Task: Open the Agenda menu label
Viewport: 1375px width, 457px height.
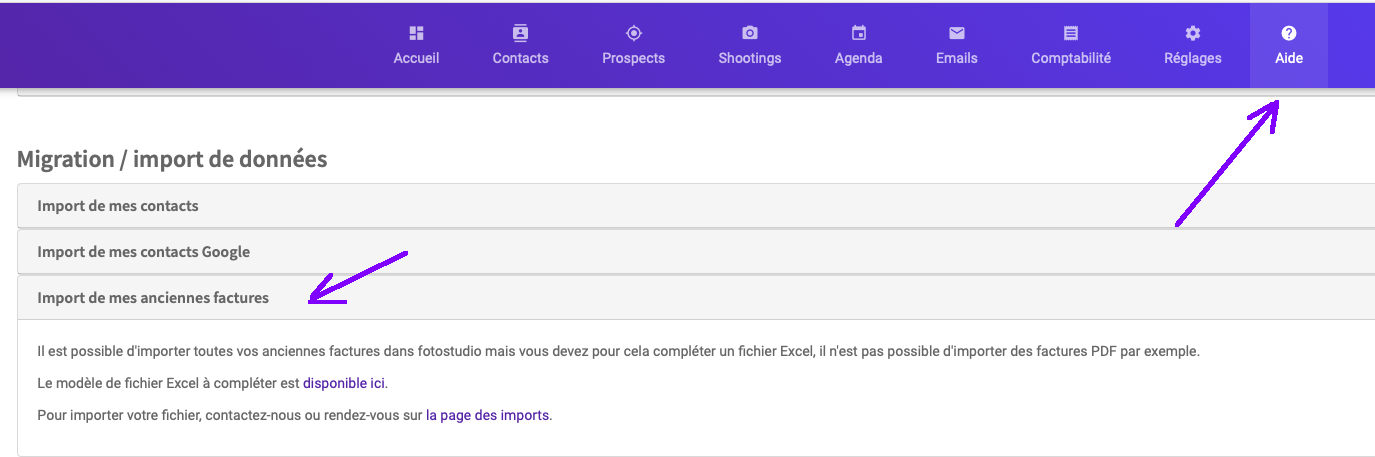Action: (x=858, y=58)
